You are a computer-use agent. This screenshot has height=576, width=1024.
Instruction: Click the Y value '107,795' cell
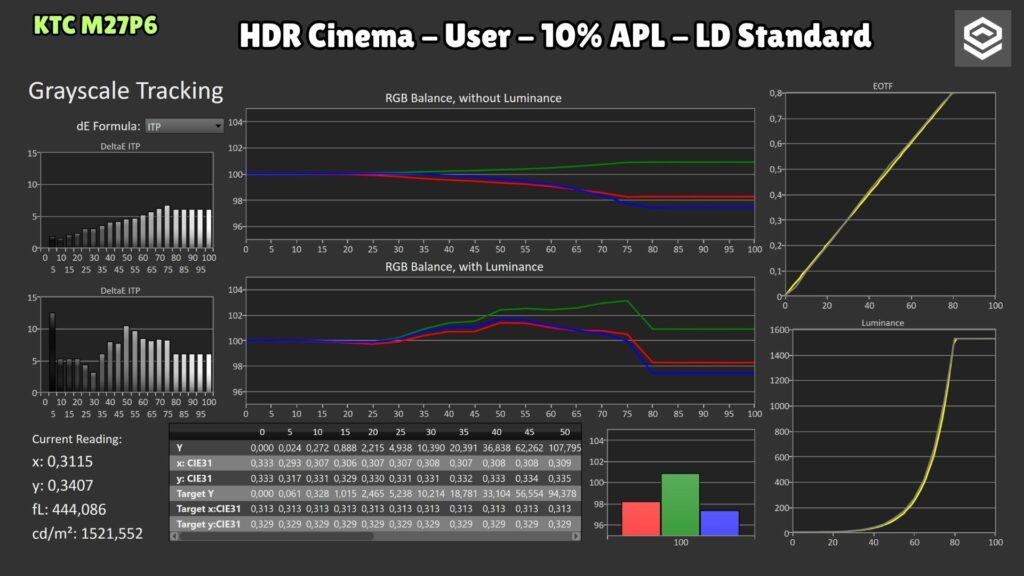click(564, 448)
